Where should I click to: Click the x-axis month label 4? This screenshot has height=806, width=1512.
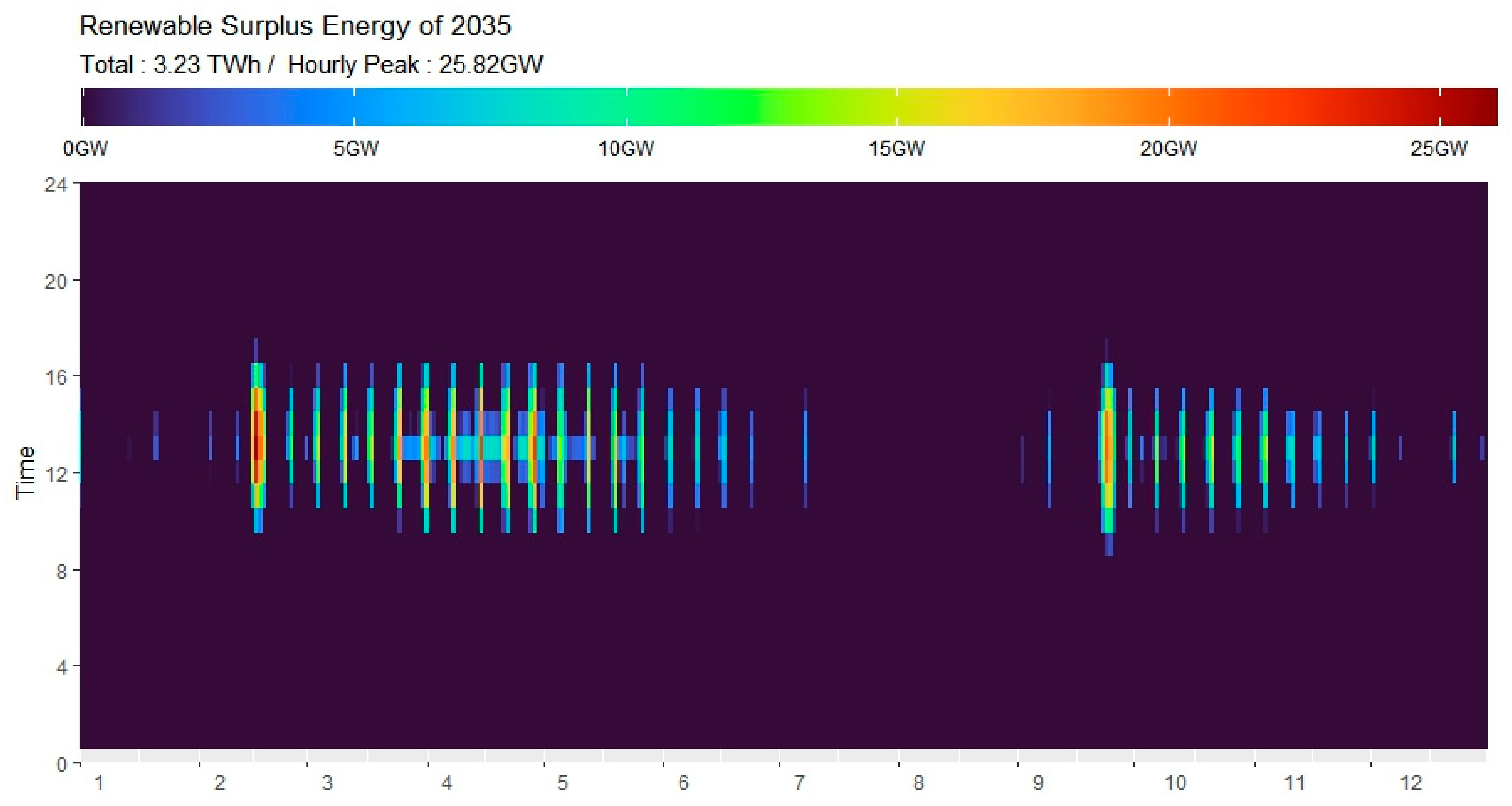pos(447,783)
